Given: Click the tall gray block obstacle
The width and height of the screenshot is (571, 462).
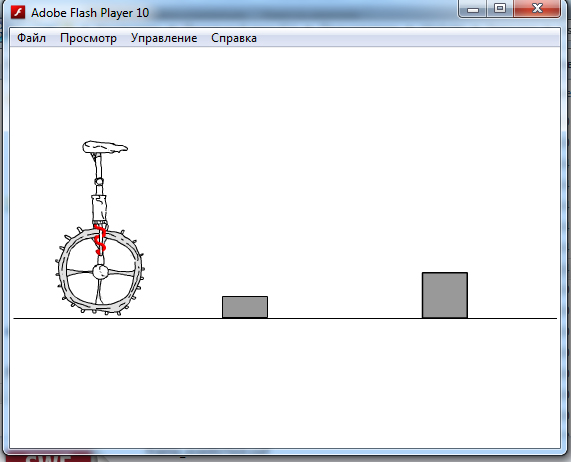Looking at the screenshot, I should click(445, 295).
